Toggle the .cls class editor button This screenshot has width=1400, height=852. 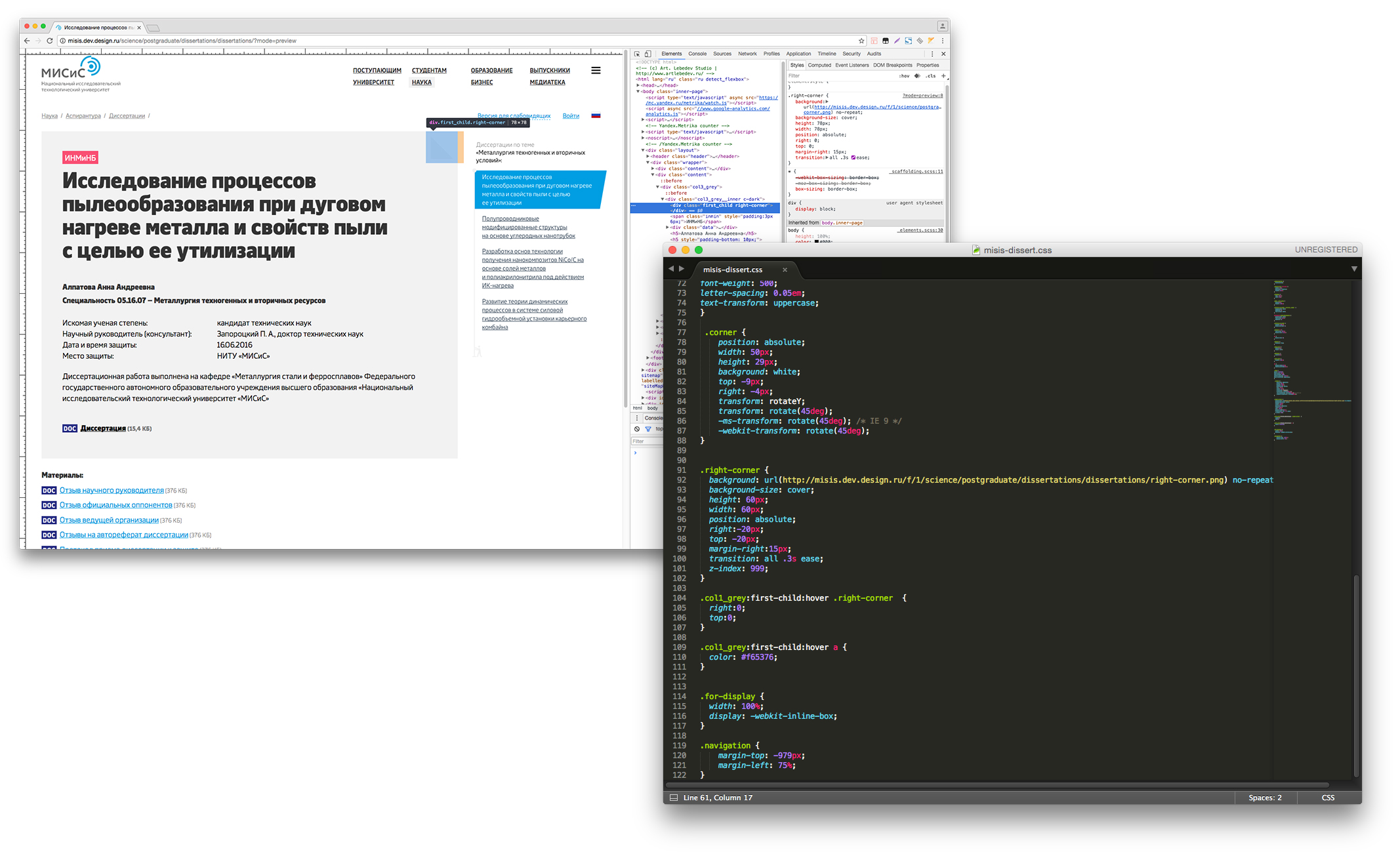tap(930, 76)
